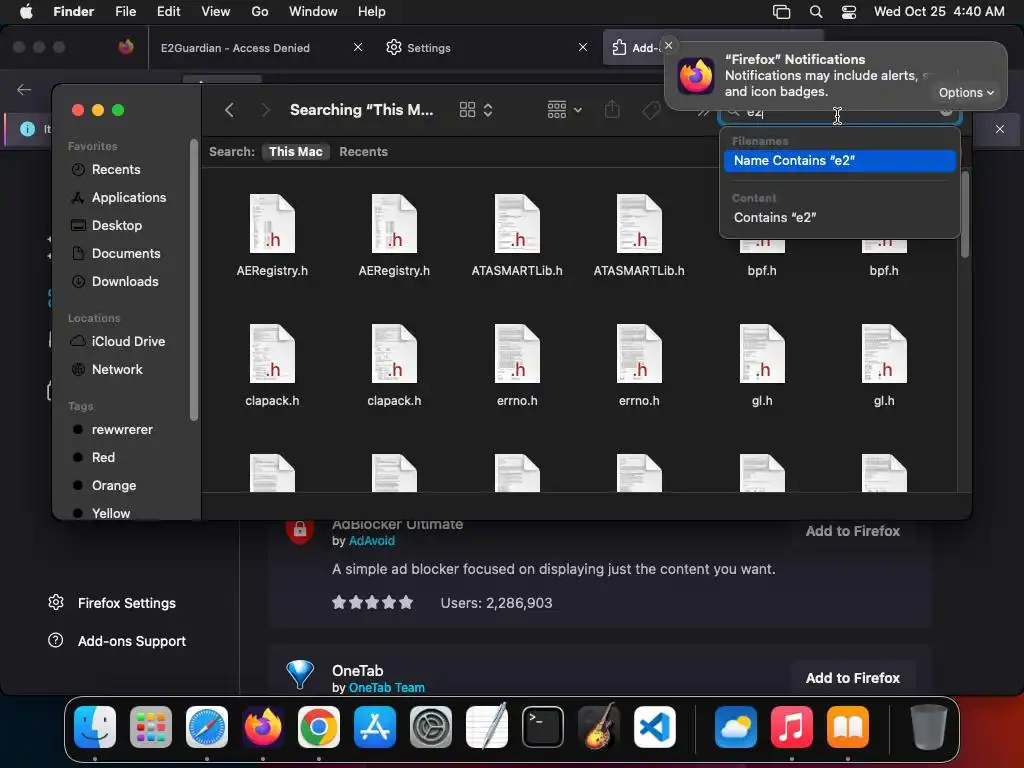The width and height of the screenshot is (1024, 768).
Task: Open Desktop in Finder sidebar
Action: pyautogui.click(x=117, y=226)
